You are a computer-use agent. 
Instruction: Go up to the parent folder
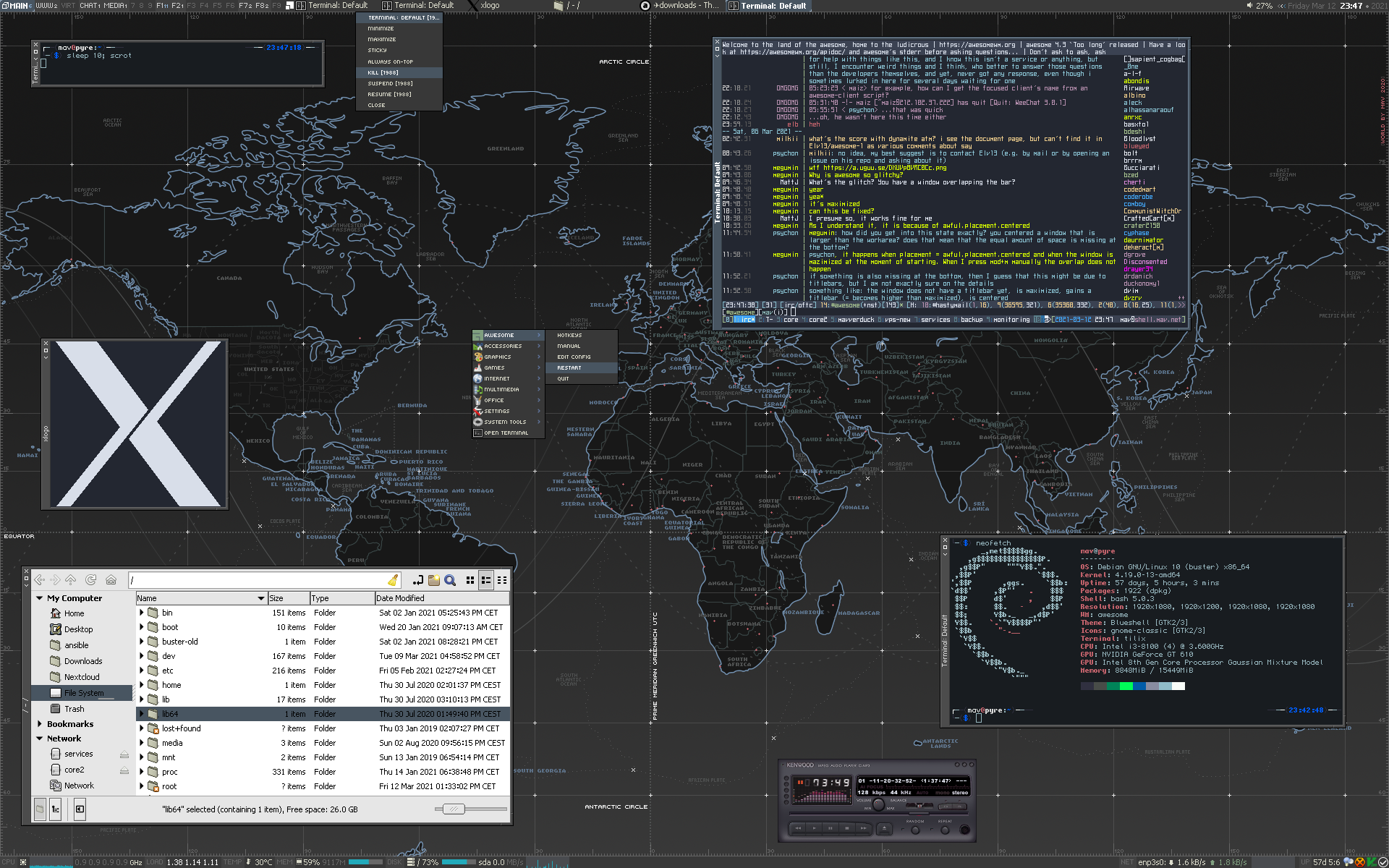coord(71,580)
